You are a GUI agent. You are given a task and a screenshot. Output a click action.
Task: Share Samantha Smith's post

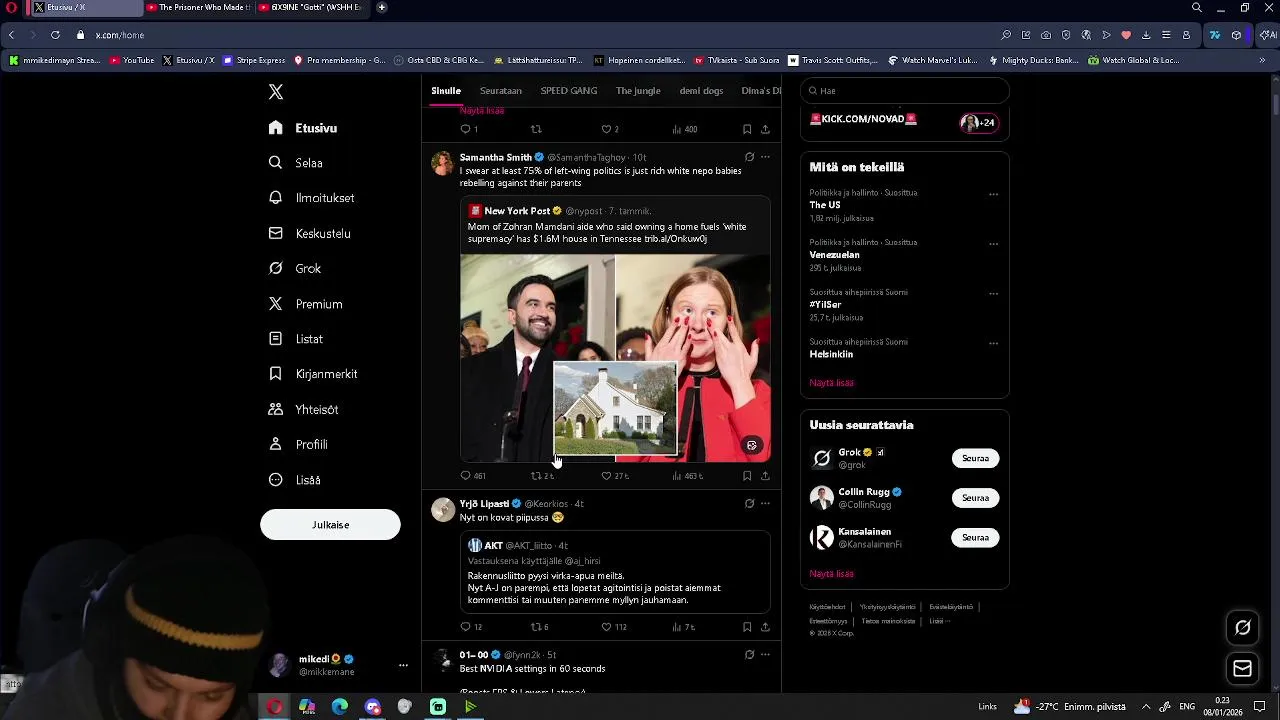[x=765, y=476]
